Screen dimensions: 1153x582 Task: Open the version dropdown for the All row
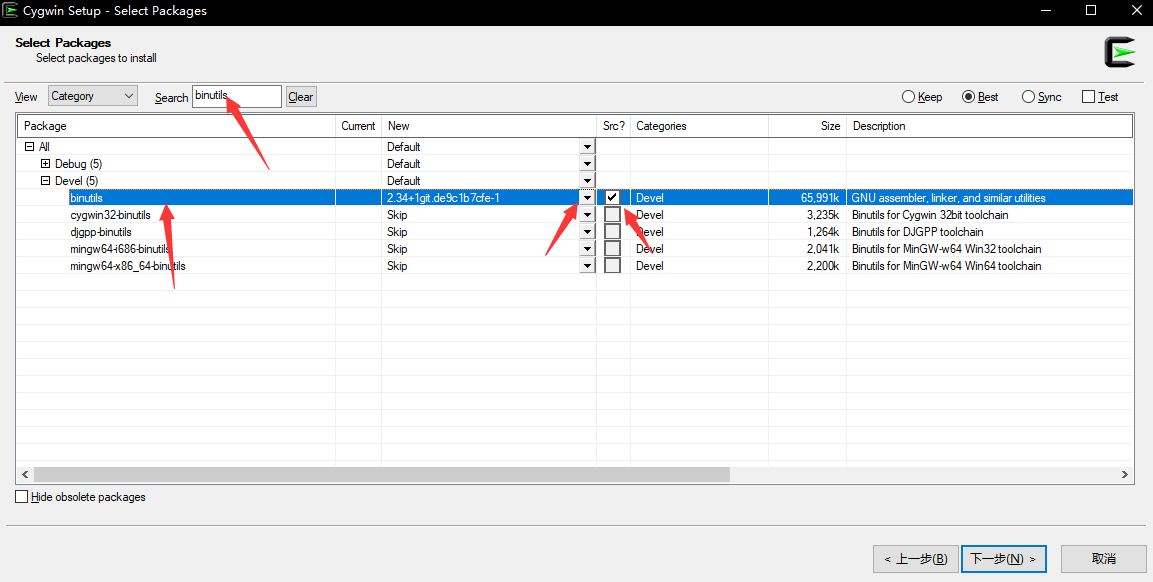[587, 146]
